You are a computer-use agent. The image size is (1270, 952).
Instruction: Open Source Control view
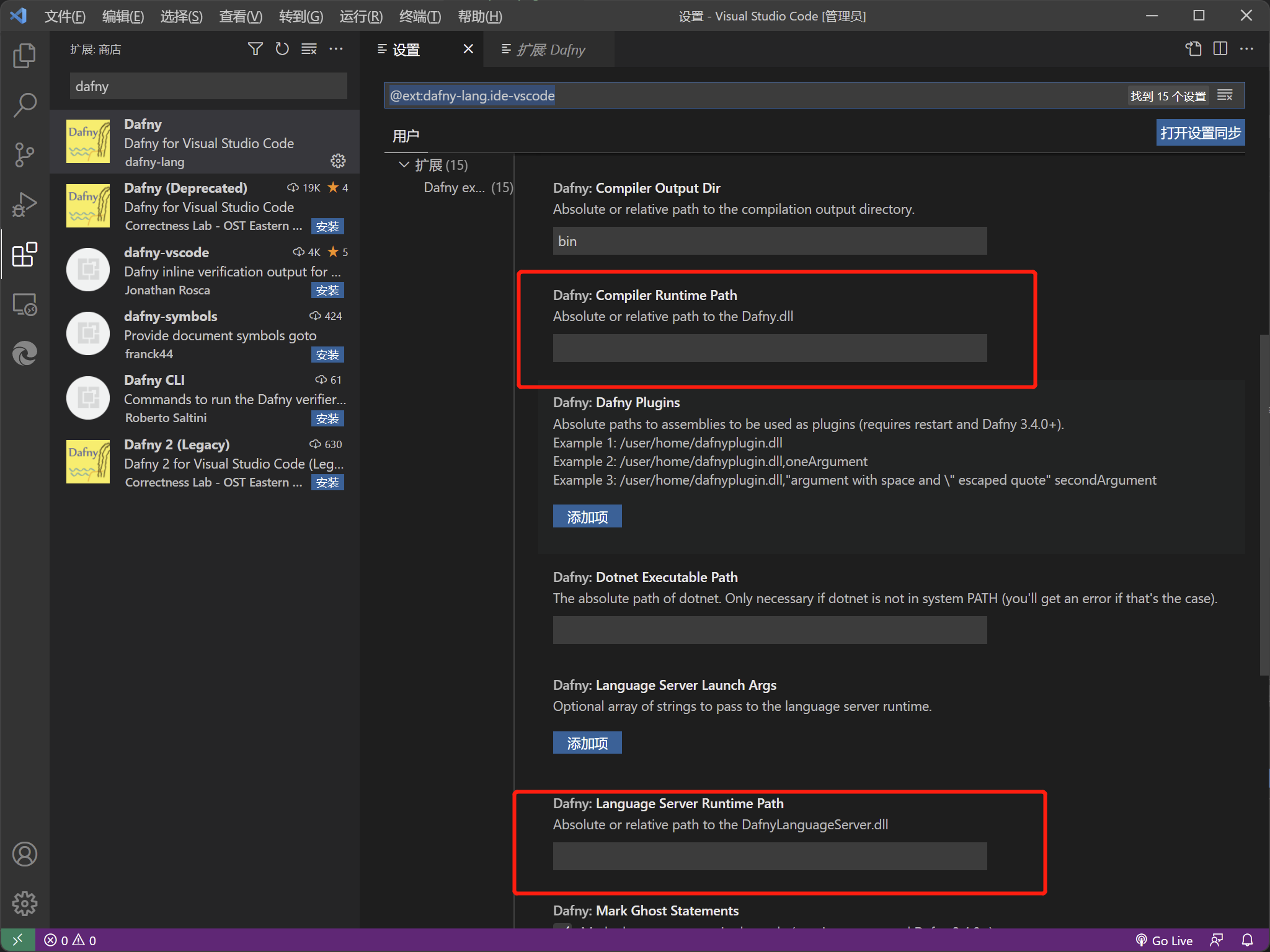click(x=25, y=155)
